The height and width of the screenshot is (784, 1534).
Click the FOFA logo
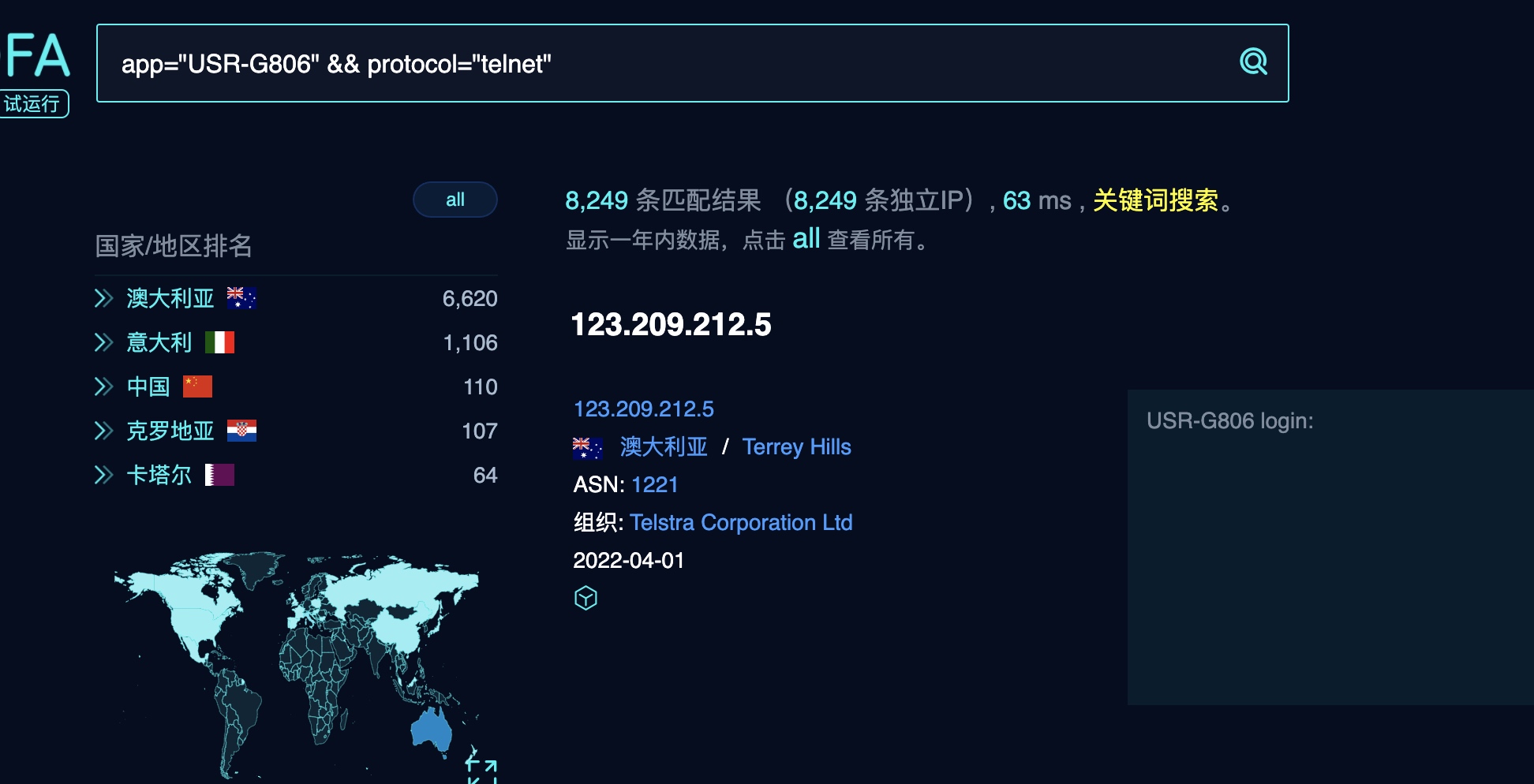tap(36, 56)
